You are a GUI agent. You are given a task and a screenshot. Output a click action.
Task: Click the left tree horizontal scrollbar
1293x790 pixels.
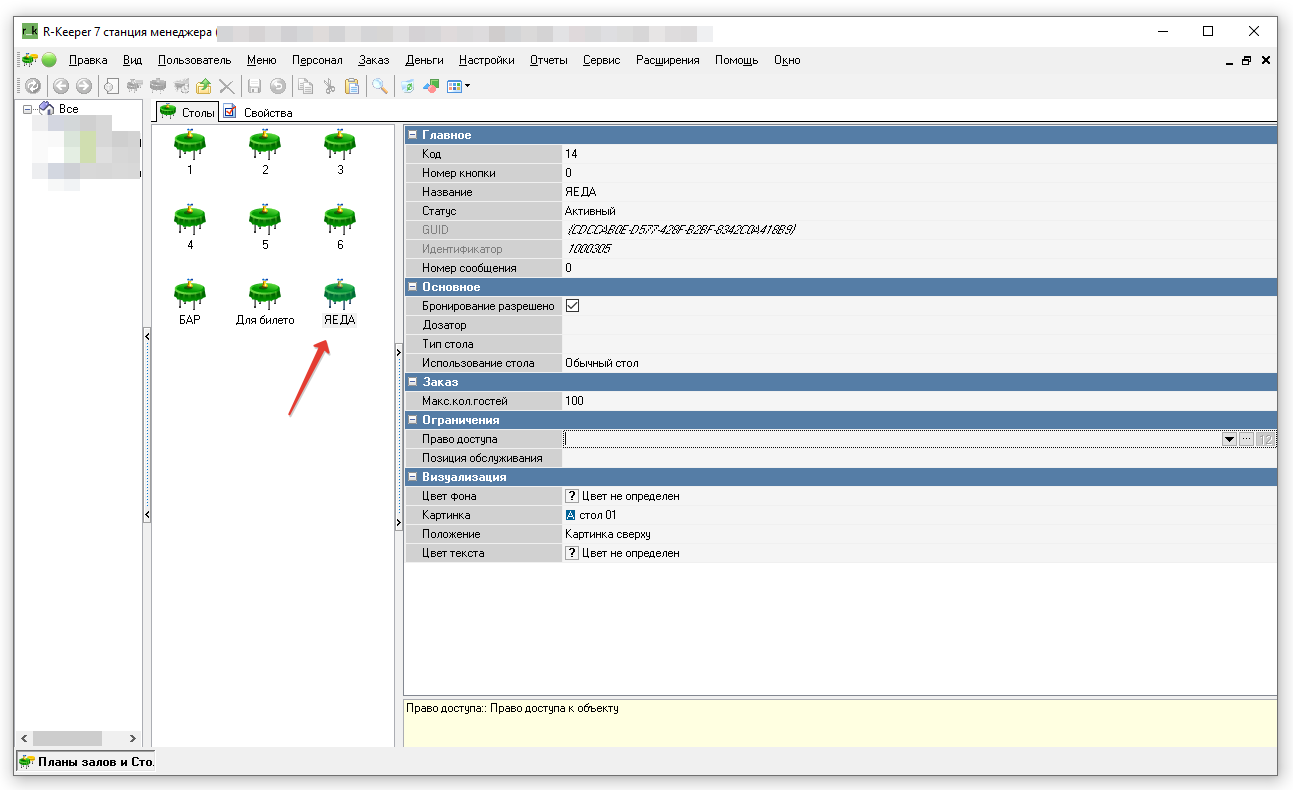[76, 738]
